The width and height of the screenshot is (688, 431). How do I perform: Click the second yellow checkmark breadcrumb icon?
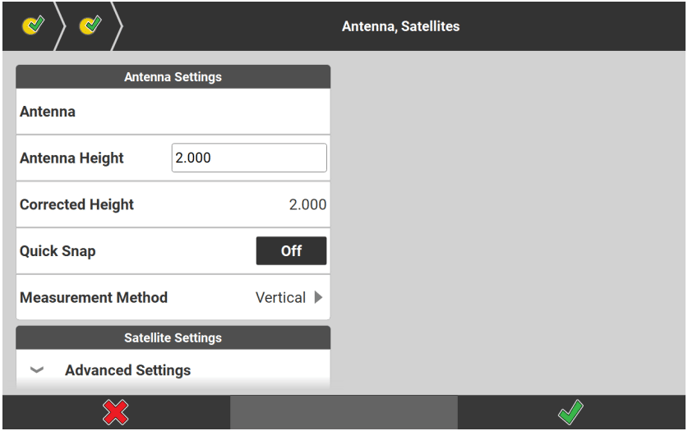91,25
